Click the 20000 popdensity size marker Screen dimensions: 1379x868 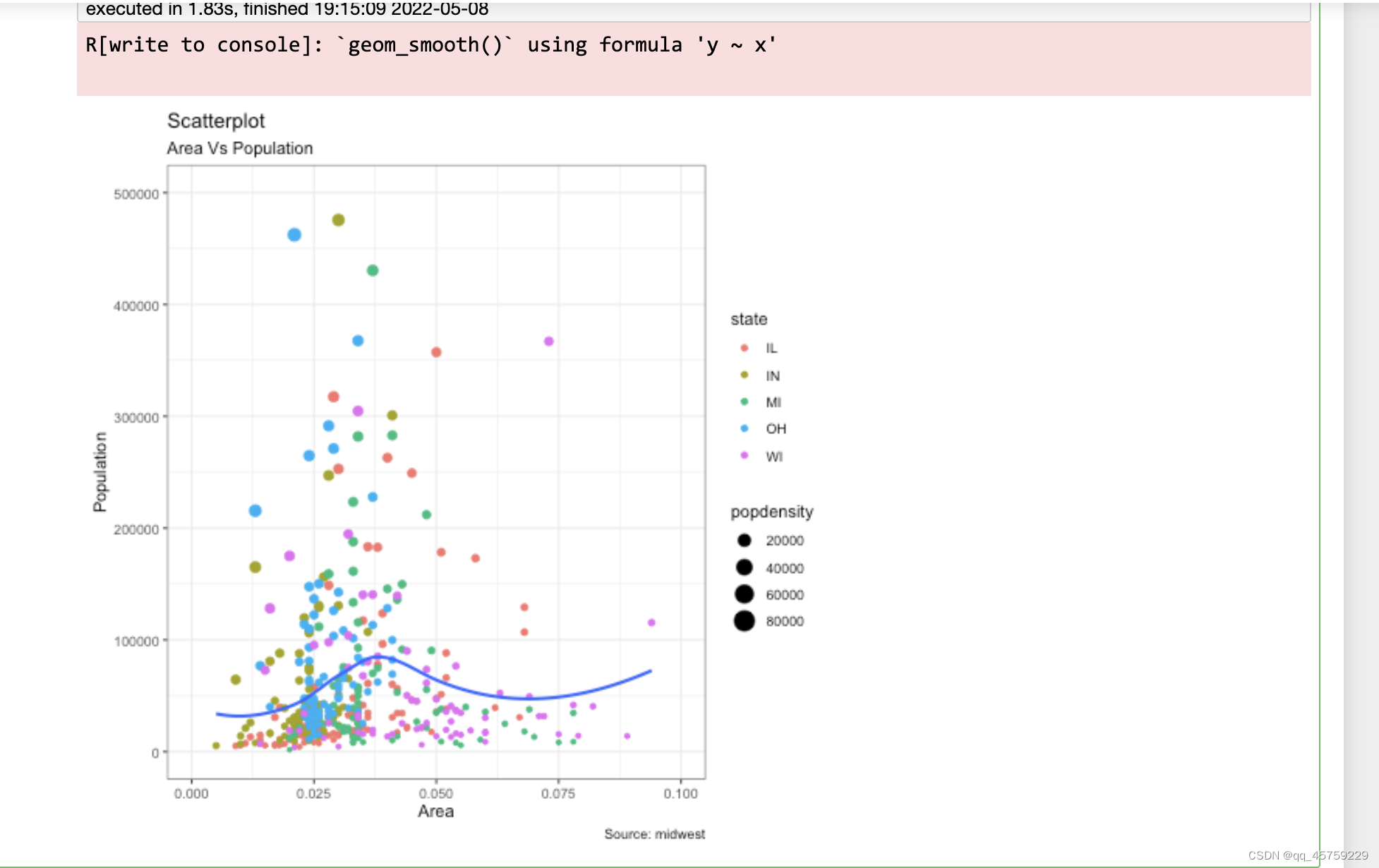click(x=744, y=541)
